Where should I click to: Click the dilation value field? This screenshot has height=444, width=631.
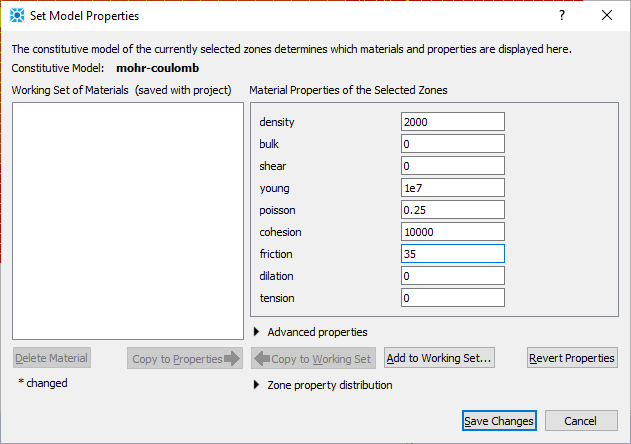pos(452,276)
